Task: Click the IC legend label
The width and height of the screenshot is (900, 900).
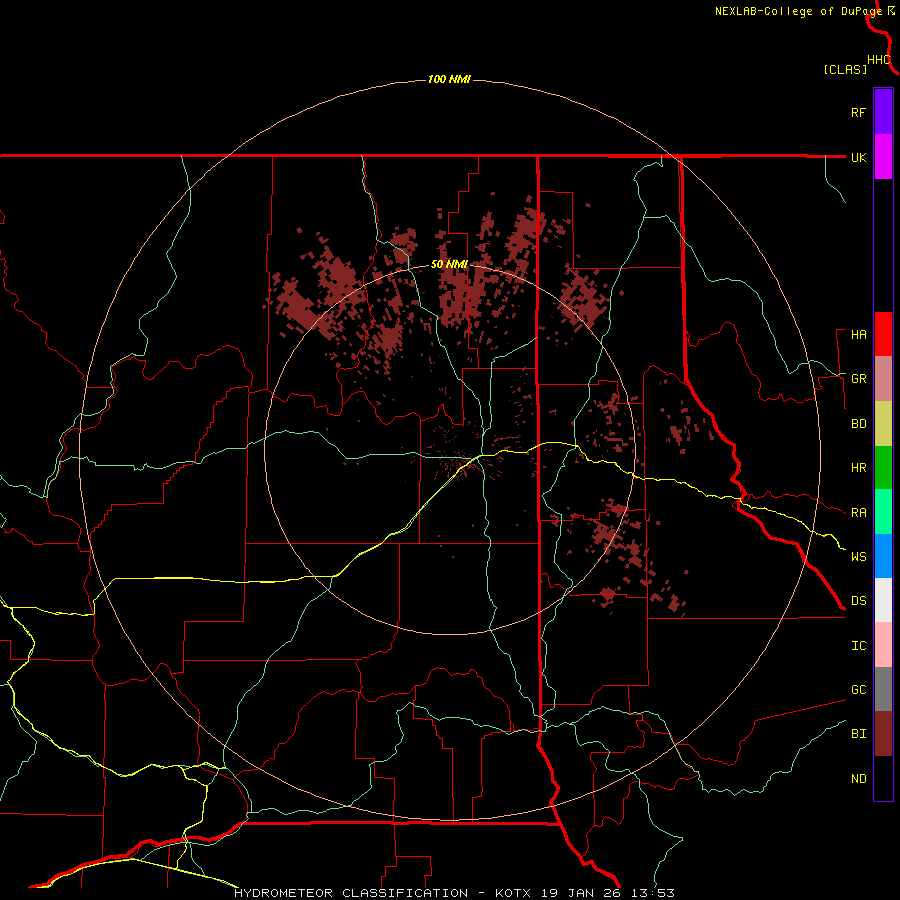Action: click(858, 646)
